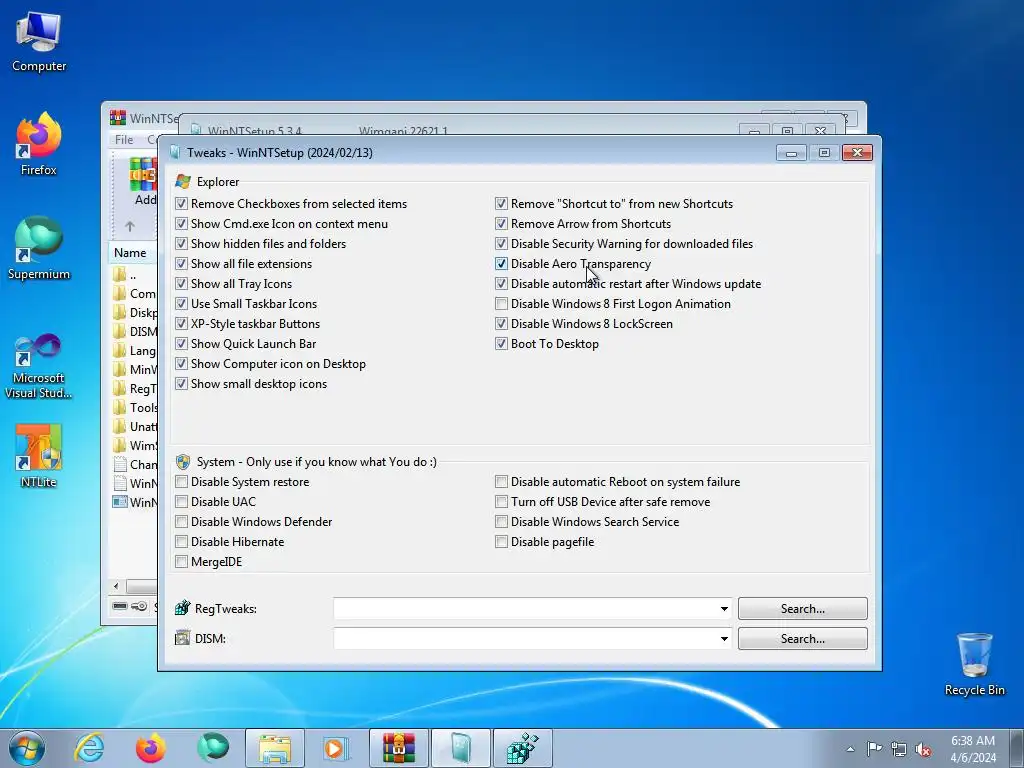Open the network tray icon
Image resolution: width=1024 pixels, height=768 pixels.
click(899, 749)
